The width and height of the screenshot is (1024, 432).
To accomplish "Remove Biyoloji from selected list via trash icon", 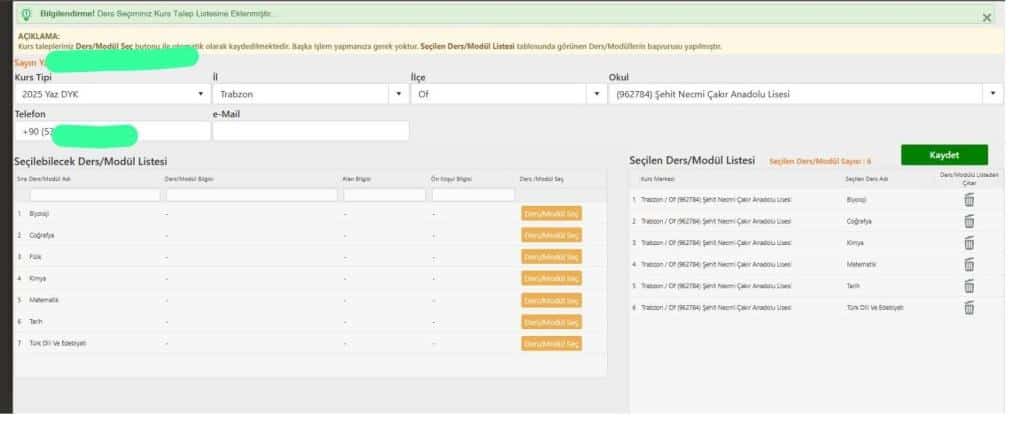I will pyautogui.click(x=968, y=200).
